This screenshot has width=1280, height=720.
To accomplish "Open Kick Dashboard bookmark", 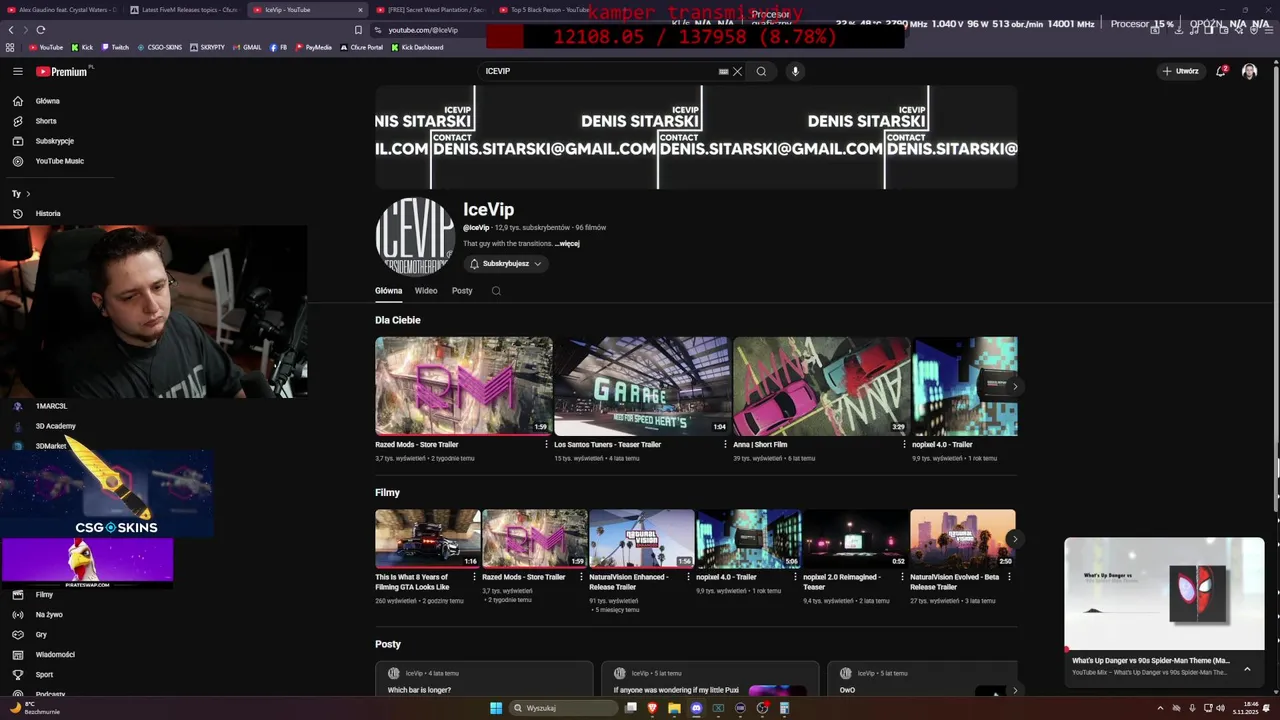I will coord(417,47).
